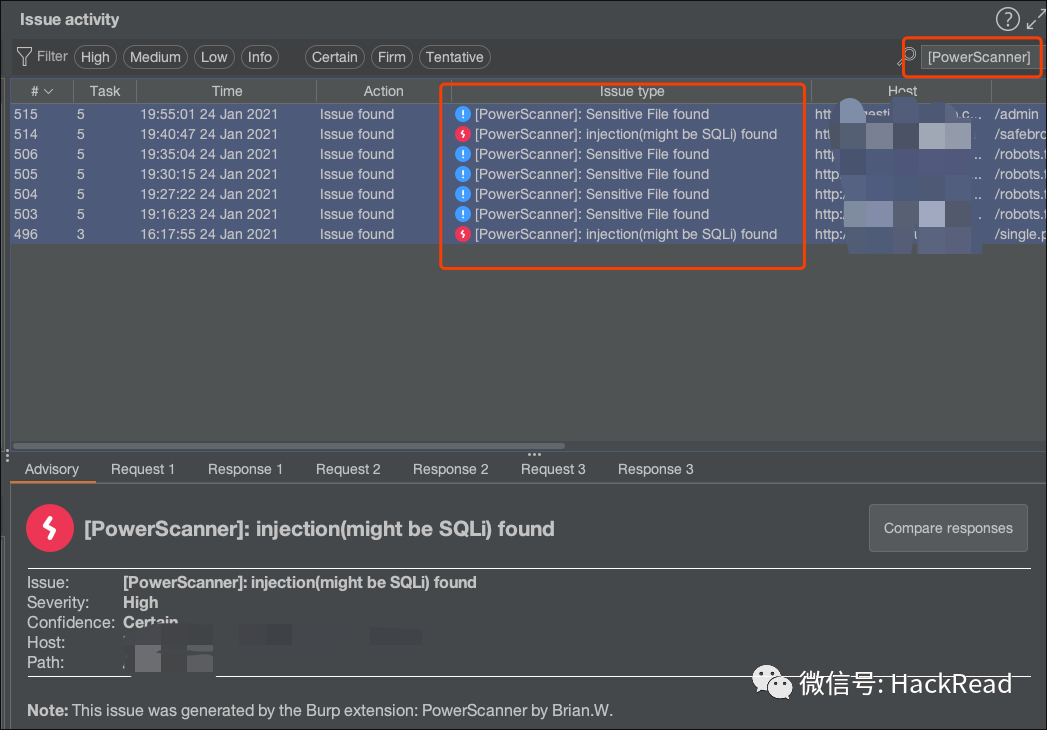This screenshot has height=730, width=1047.
Task: Click the large red advisory severity icon
Action: (50, 528)
